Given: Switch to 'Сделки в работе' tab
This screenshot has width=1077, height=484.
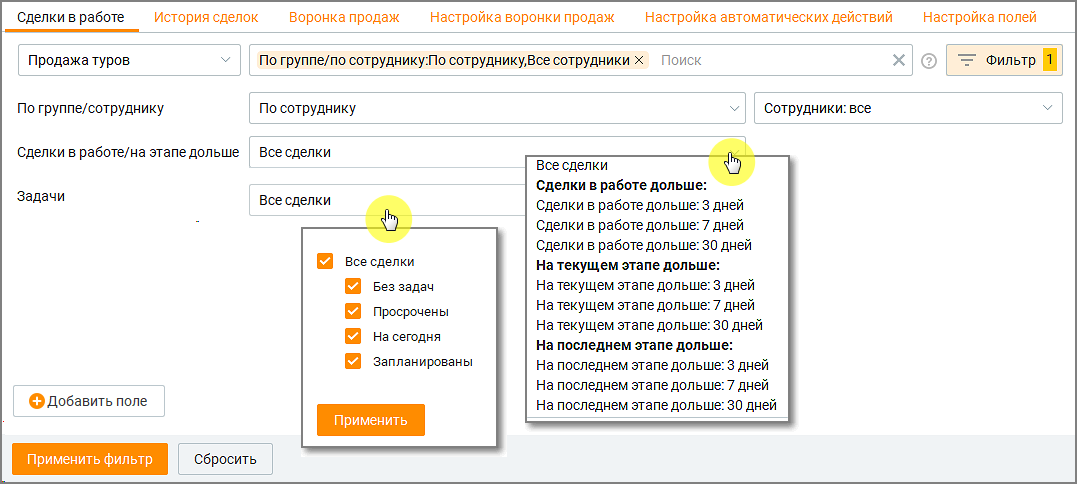Looking at the screenshot, I should coord(71,17).
